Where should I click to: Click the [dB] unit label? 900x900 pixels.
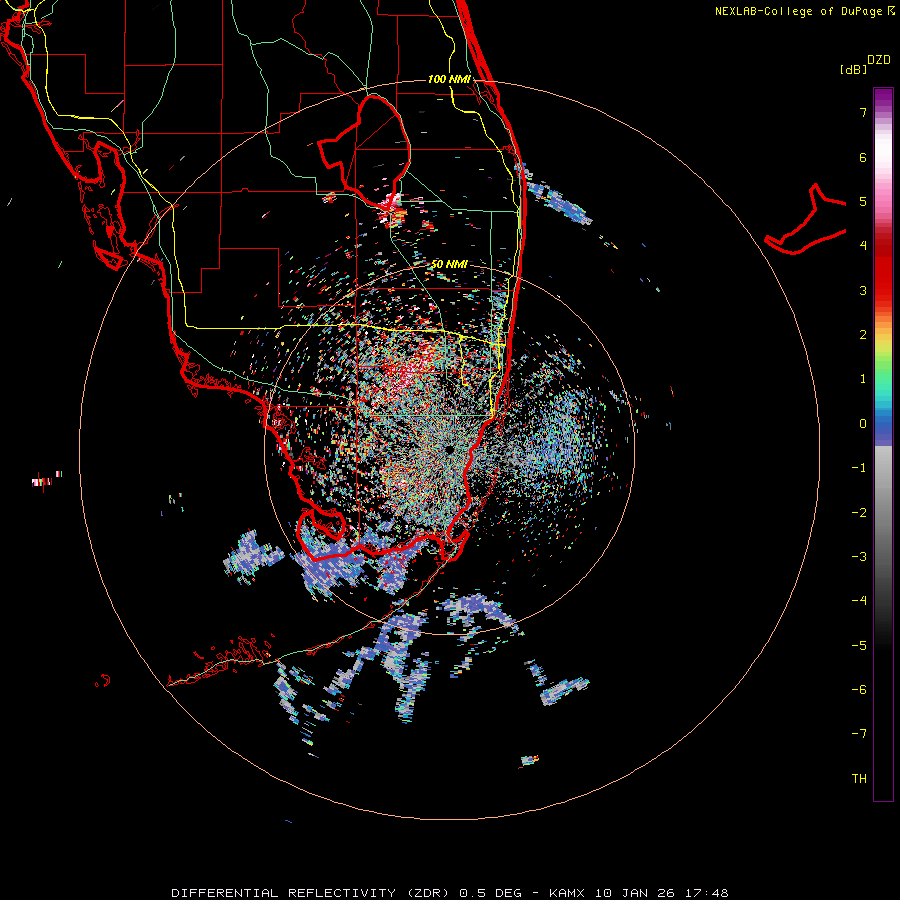854,69
